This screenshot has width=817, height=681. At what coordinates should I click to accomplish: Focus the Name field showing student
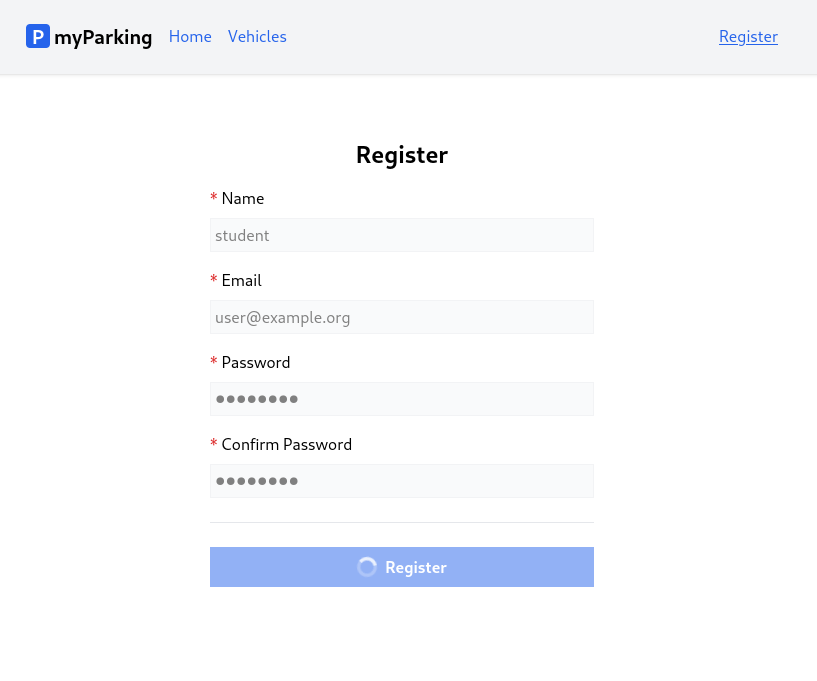[402, 235]
